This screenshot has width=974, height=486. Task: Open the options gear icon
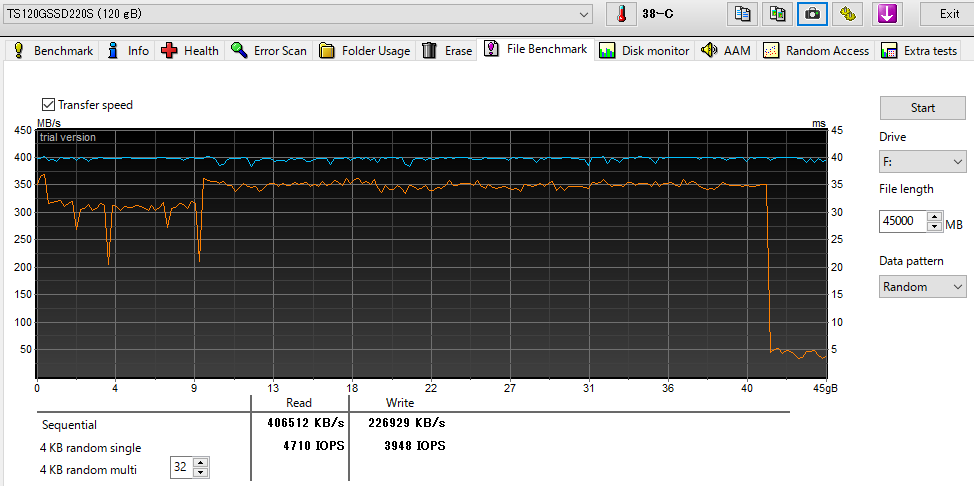click(x=847, y=14)
